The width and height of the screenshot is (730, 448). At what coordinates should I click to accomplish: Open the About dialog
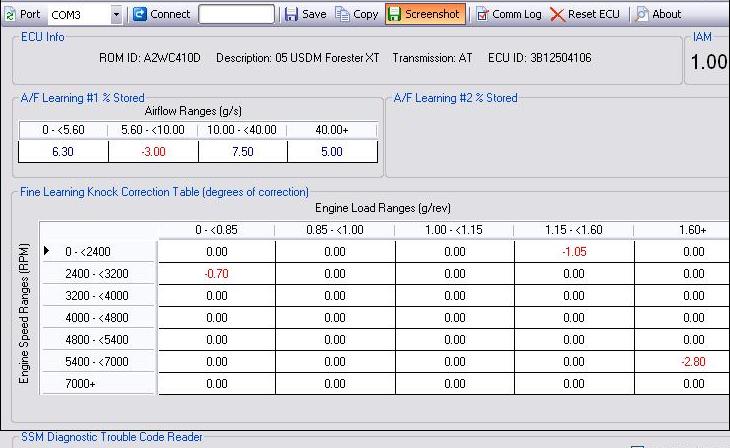click(x=658, y=14)
